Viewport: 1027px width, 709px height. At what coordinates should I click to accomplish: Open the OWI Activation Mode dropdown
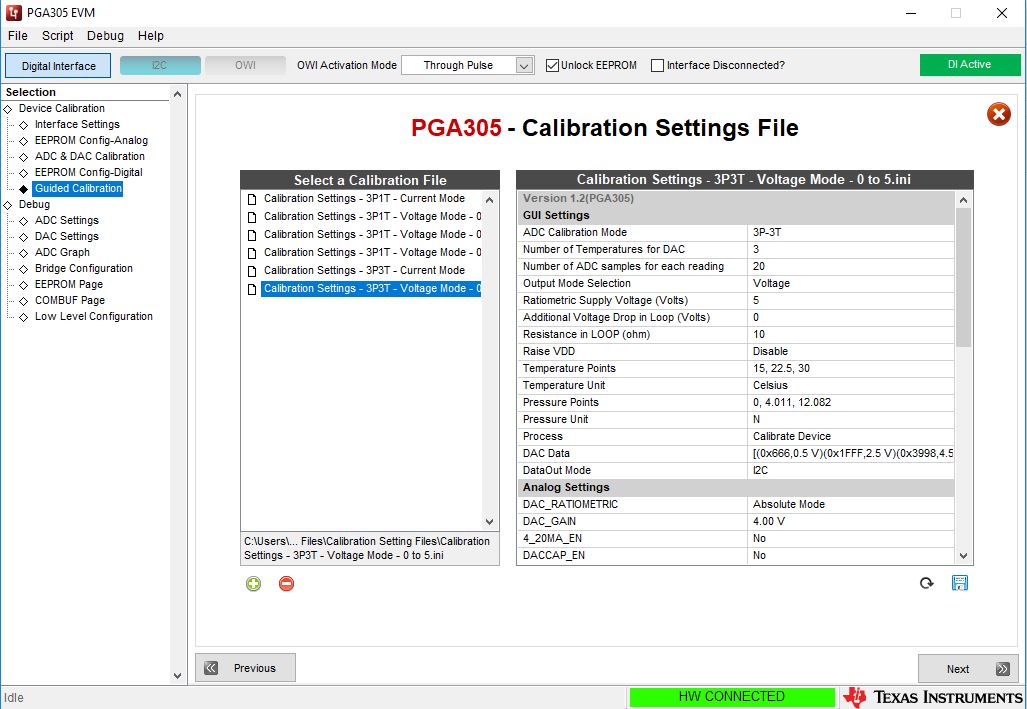[x=468, y=66]
